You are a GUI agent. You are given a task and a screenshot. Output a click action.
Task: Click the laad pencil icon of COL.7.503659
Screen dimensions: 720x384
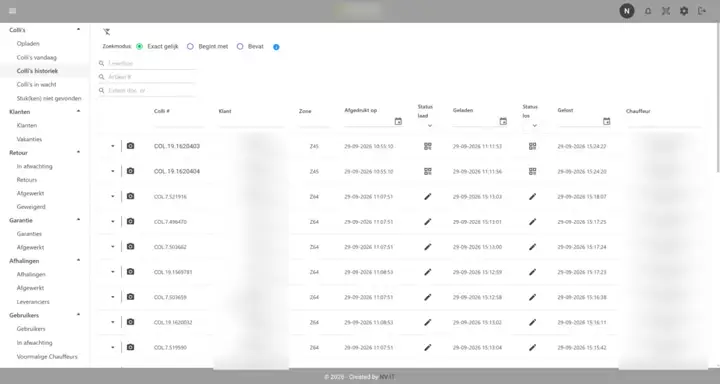pos(428,297)
